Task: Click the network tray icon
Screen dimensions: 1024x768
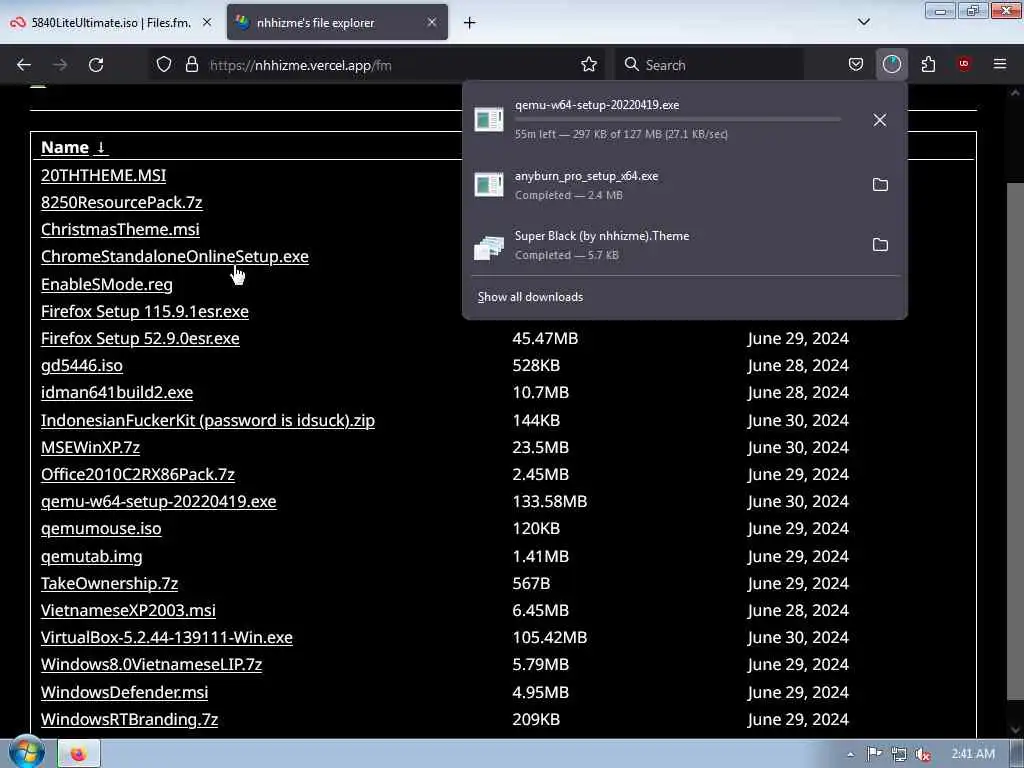Action: pos(899,754)
